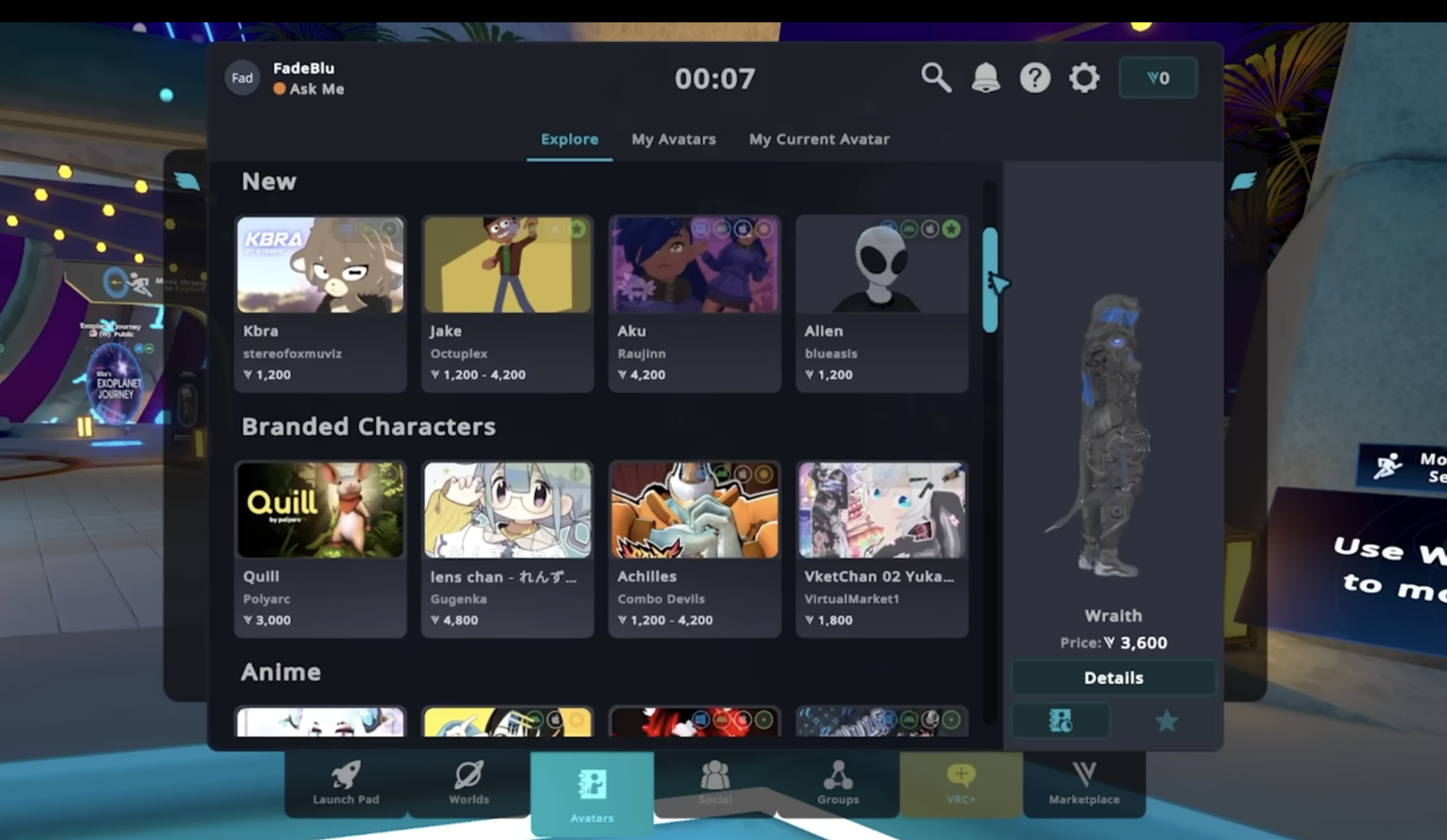Expand the left wing panel
This screenshot has width=1447, height=840.
pyautogui.click(x=186, y=182)
